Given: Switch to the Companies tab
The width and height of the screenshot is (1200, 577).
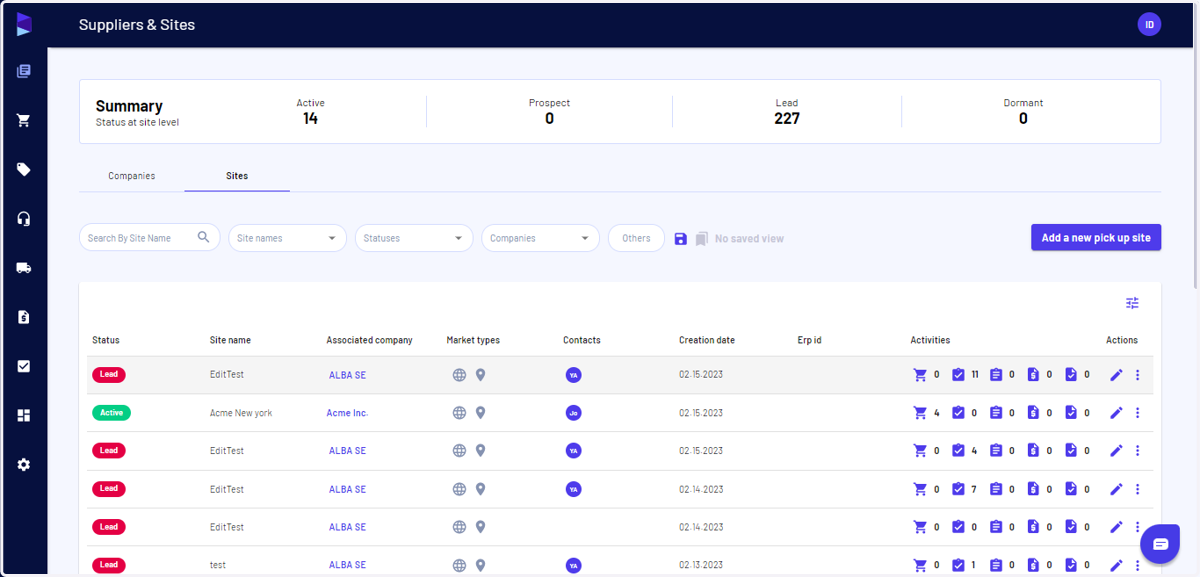Looking at the screenshot, I should (132, 176).
